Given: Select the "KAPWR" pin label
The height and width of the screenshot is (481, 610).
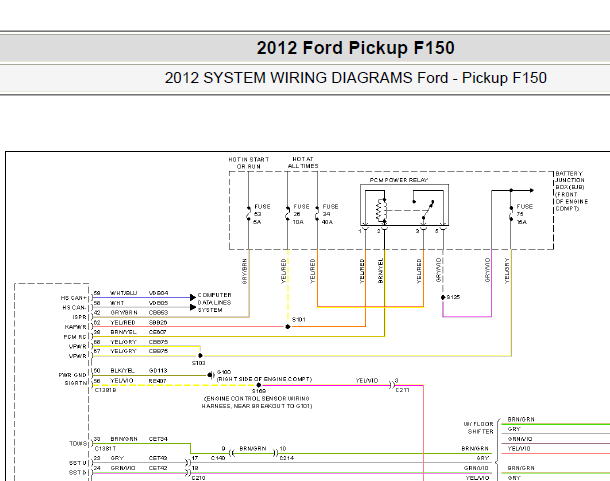Looking at the screenshot, I should click(x=75, y=327).
